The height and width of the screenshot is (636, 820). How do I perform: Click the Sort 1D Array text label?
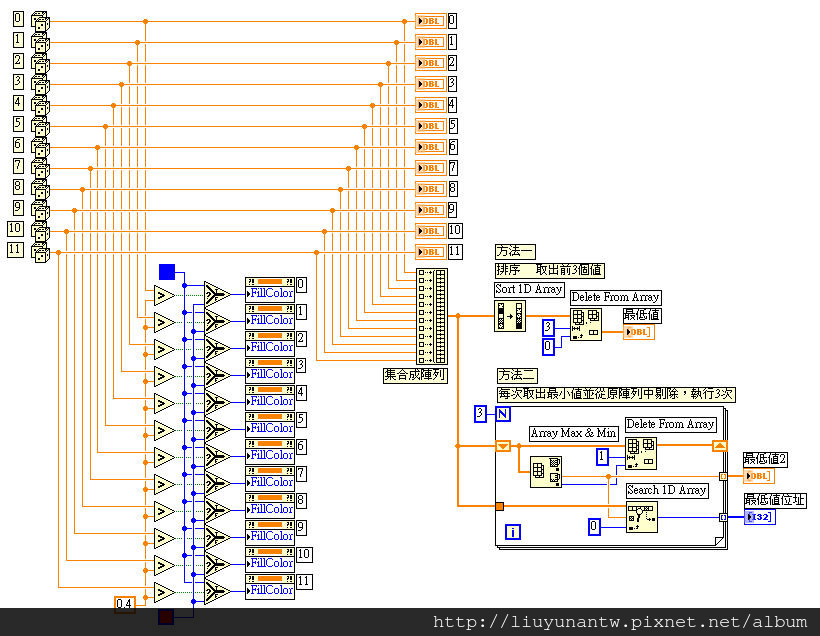pos(529,289)
